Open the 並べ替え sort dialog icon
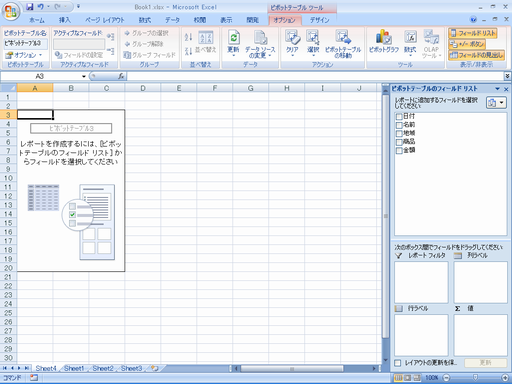 [206, 42]
